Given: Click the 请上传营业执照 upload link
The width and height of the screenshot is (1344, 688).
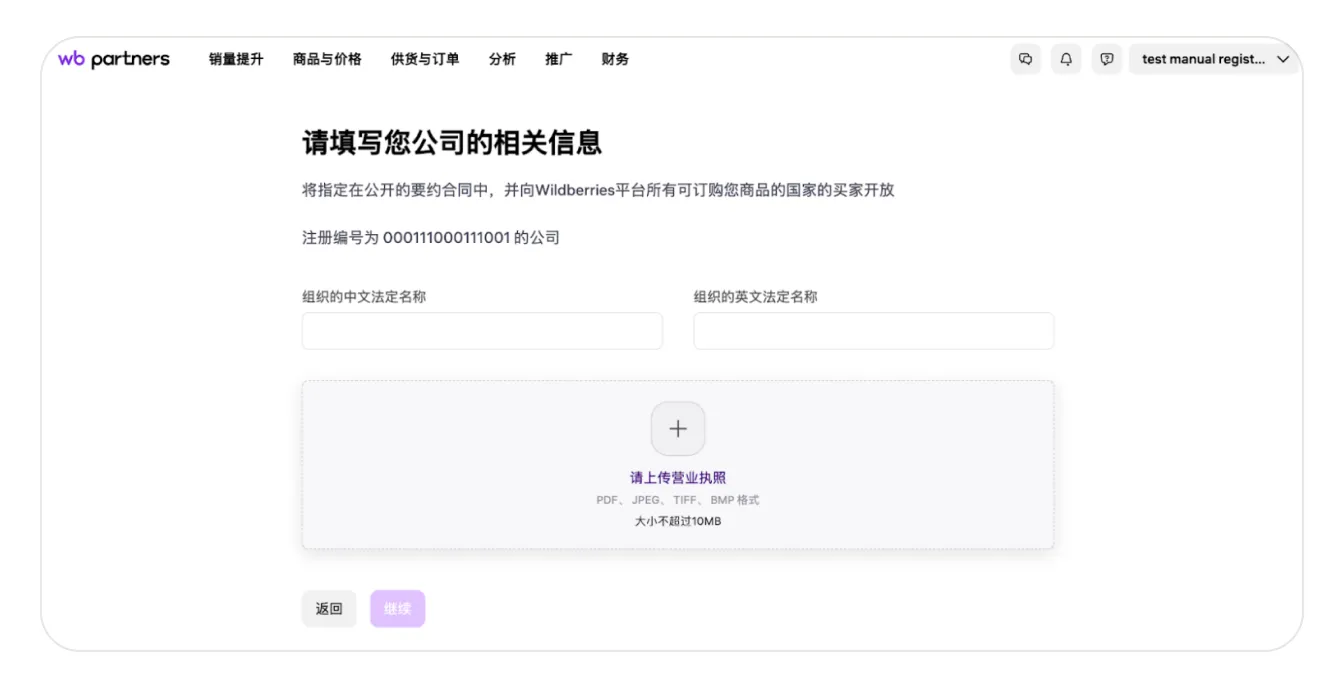Looking at the screenshot, I should (678, 478).
